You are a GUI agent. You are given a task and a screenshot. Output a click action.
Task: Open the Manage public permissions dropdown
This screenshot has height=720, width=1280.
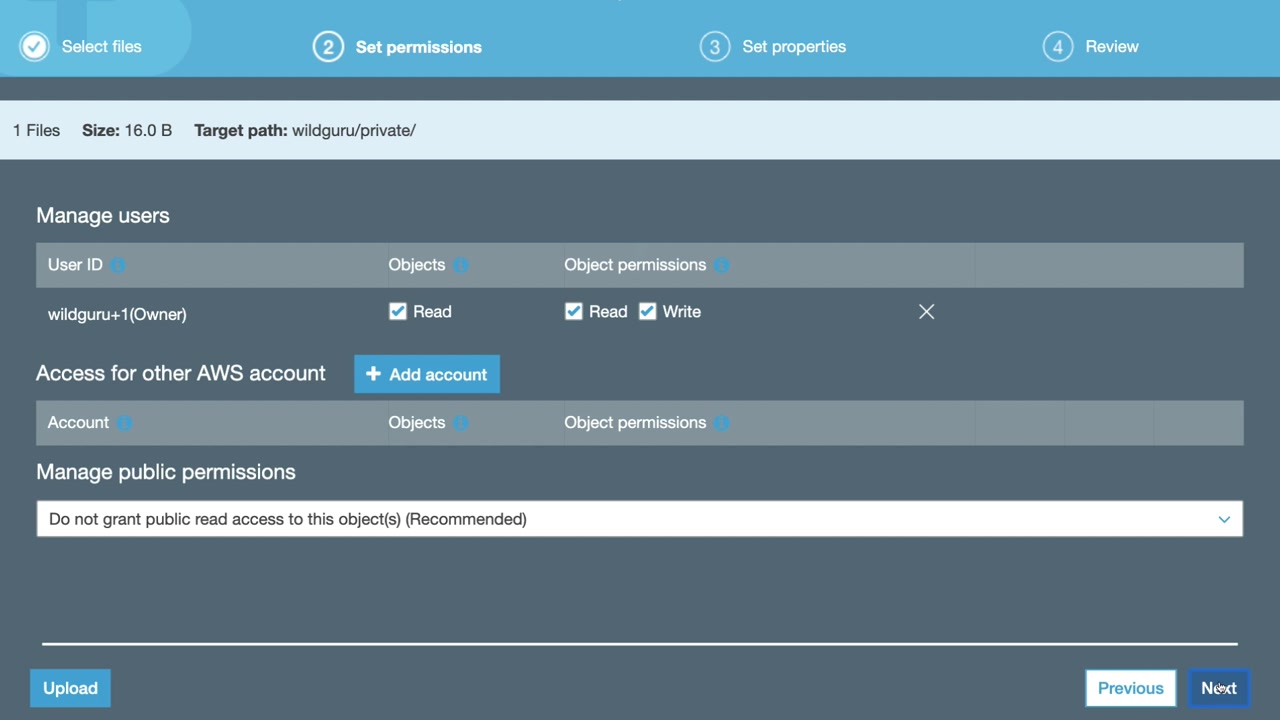pos(640,519)
